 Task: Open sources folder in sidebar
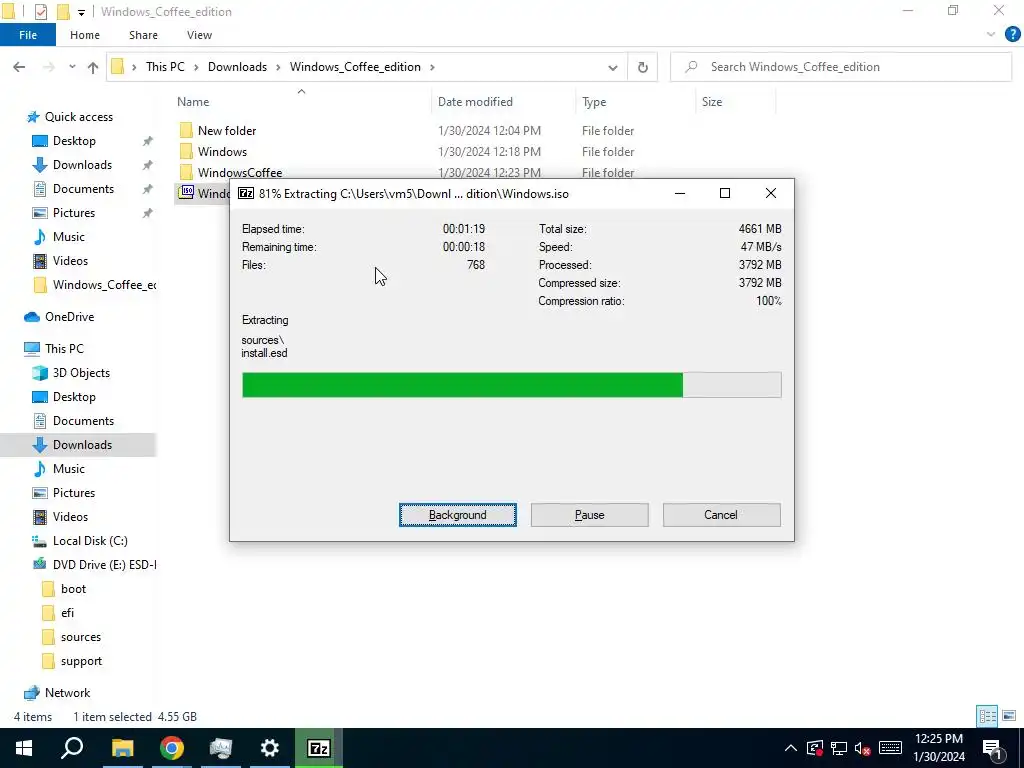80,637
